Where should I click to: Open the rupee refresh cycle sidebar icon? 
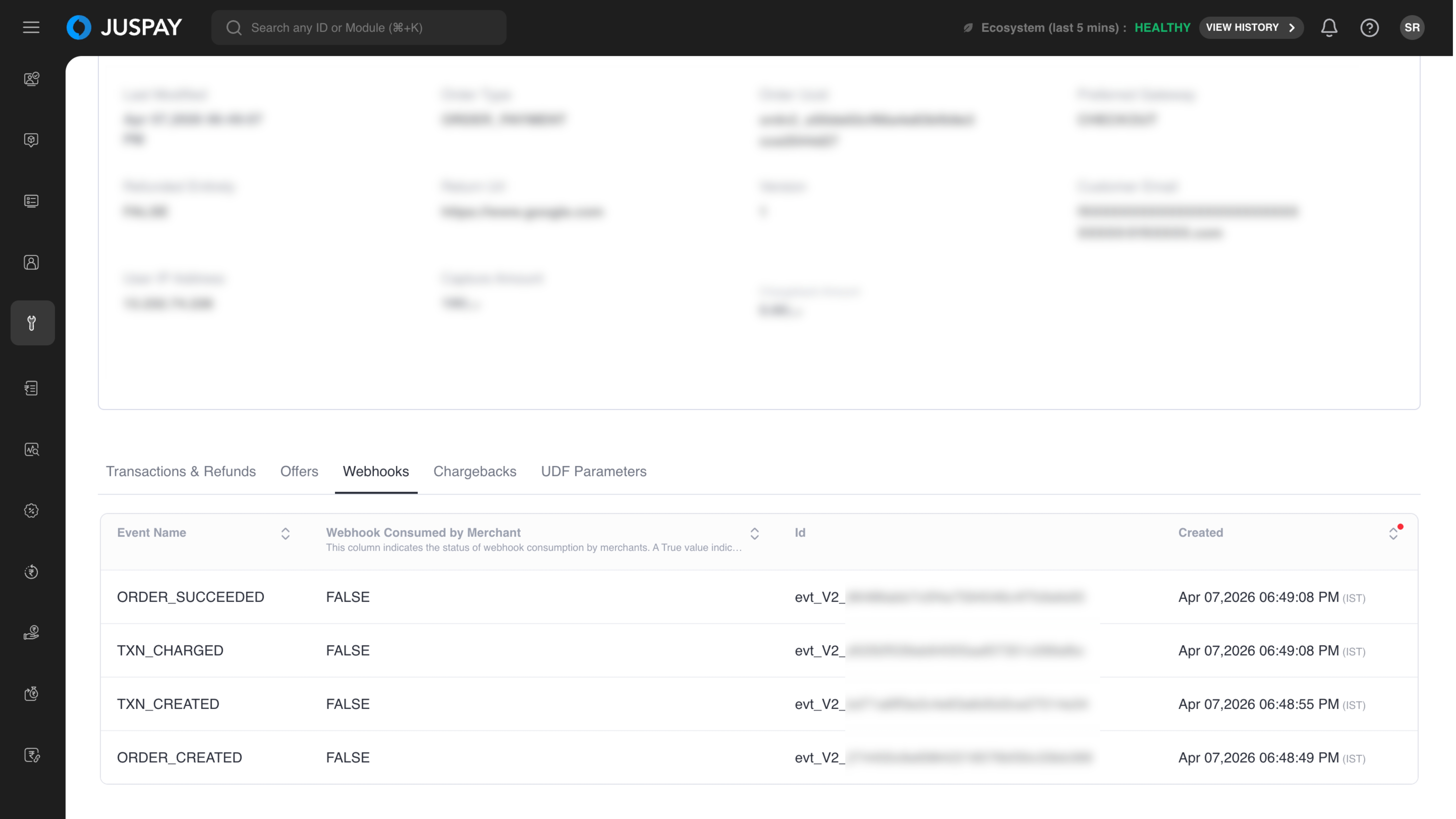32,571
